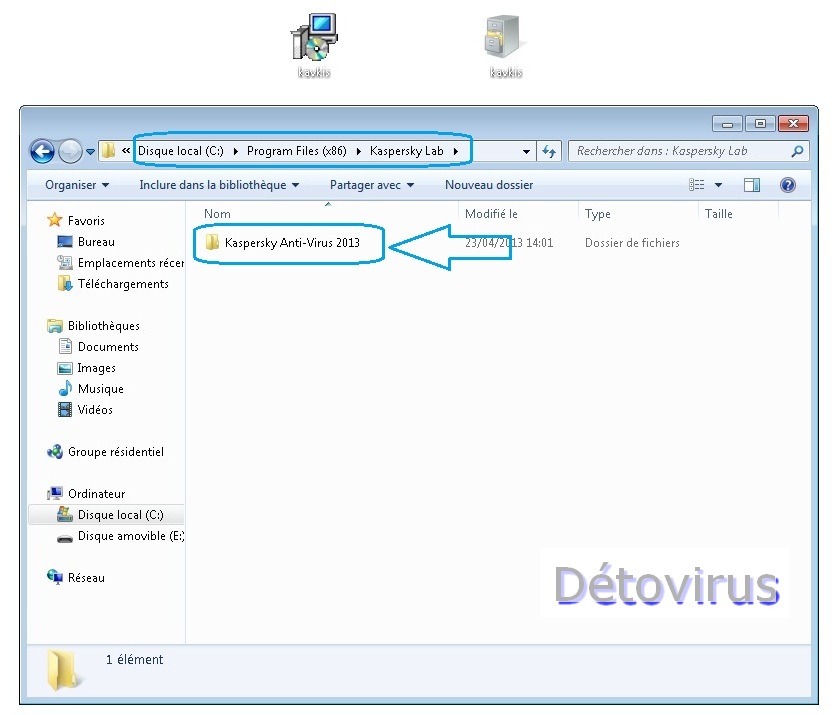Open Disque amovible (E:)

pos(131,536)
